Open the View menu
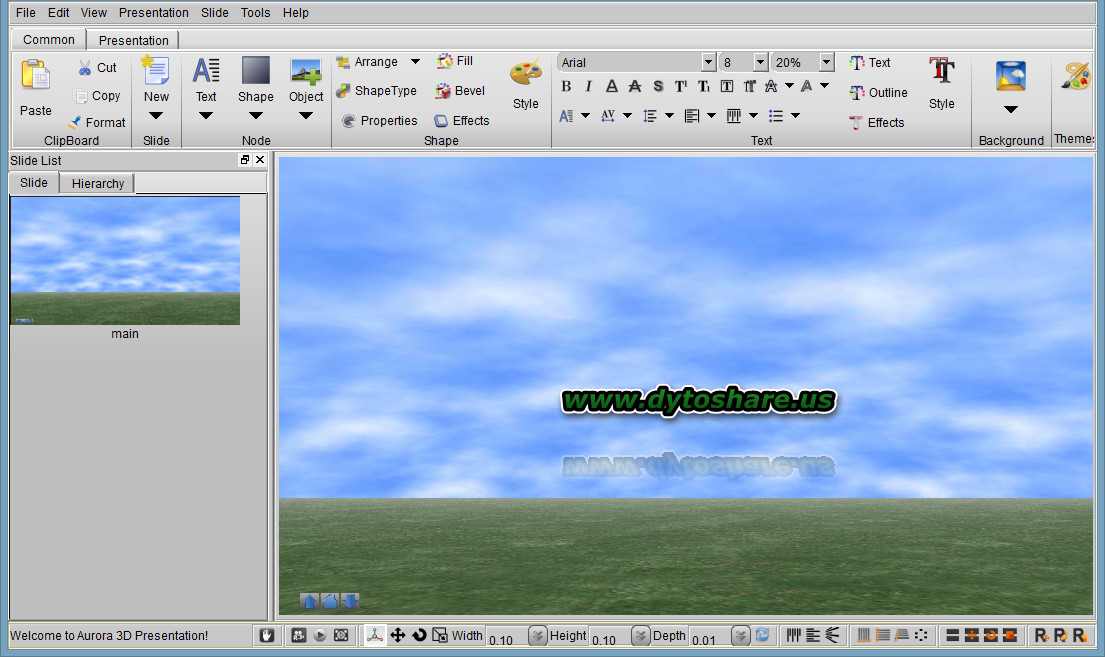Screen dimensions: 1105x657 94,13
